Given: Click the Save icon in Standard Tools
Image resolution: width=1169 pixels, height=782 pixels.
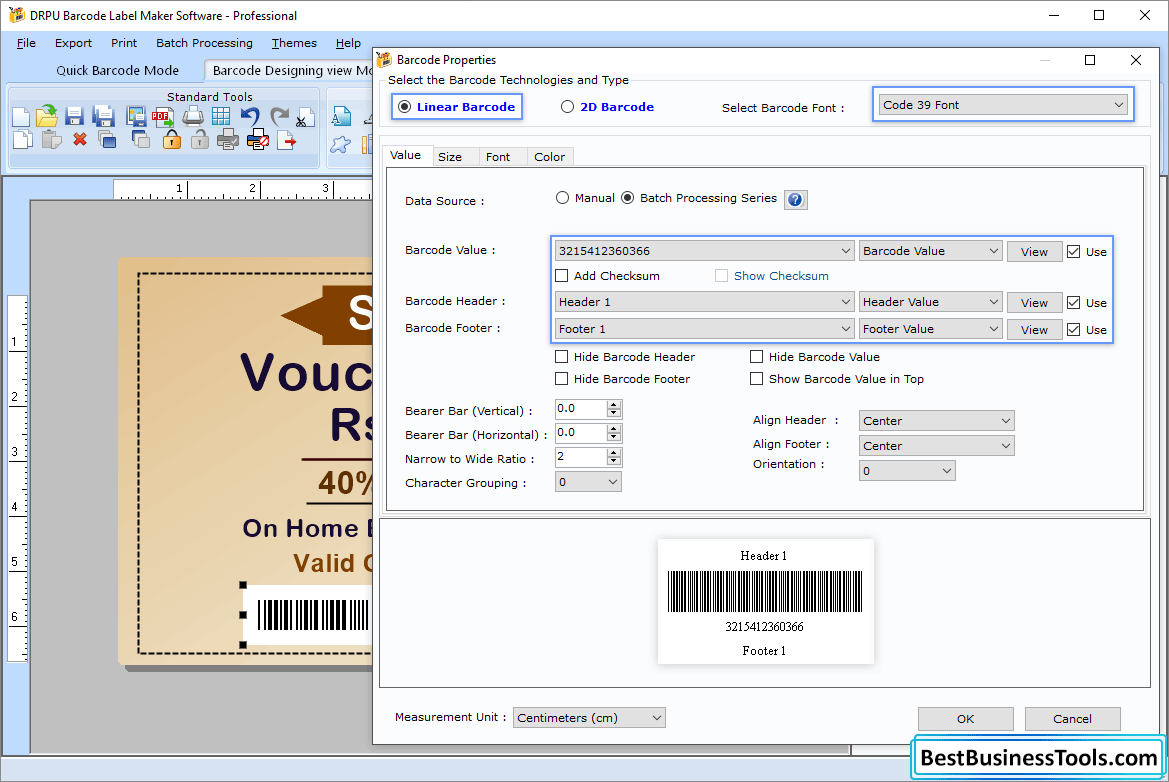Looking at the screenshot, I should (x=73, y=116).
